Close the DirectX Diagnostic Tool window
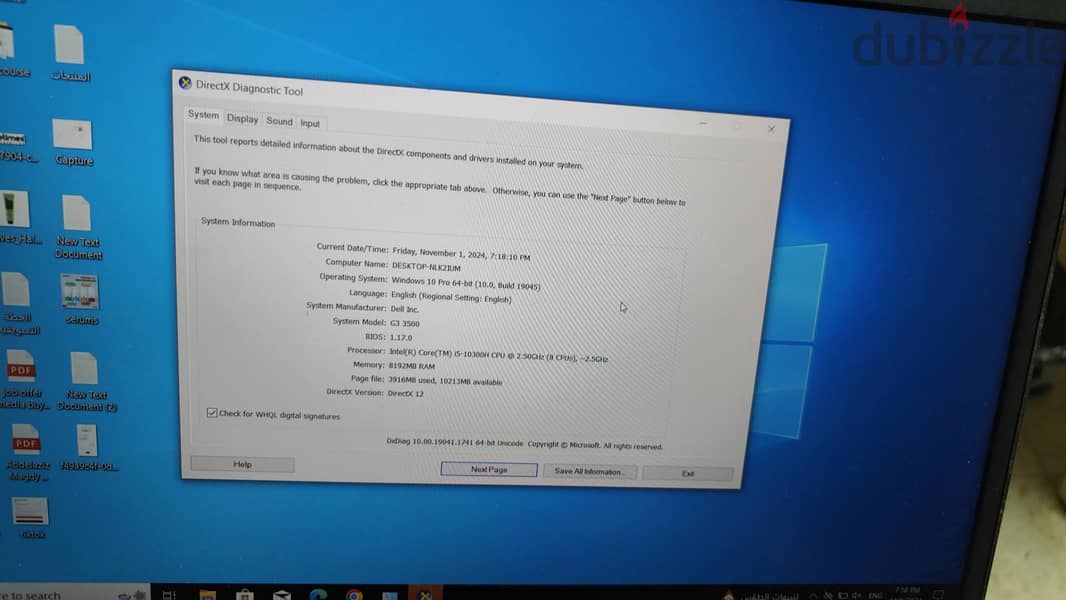 click(771, 129)
